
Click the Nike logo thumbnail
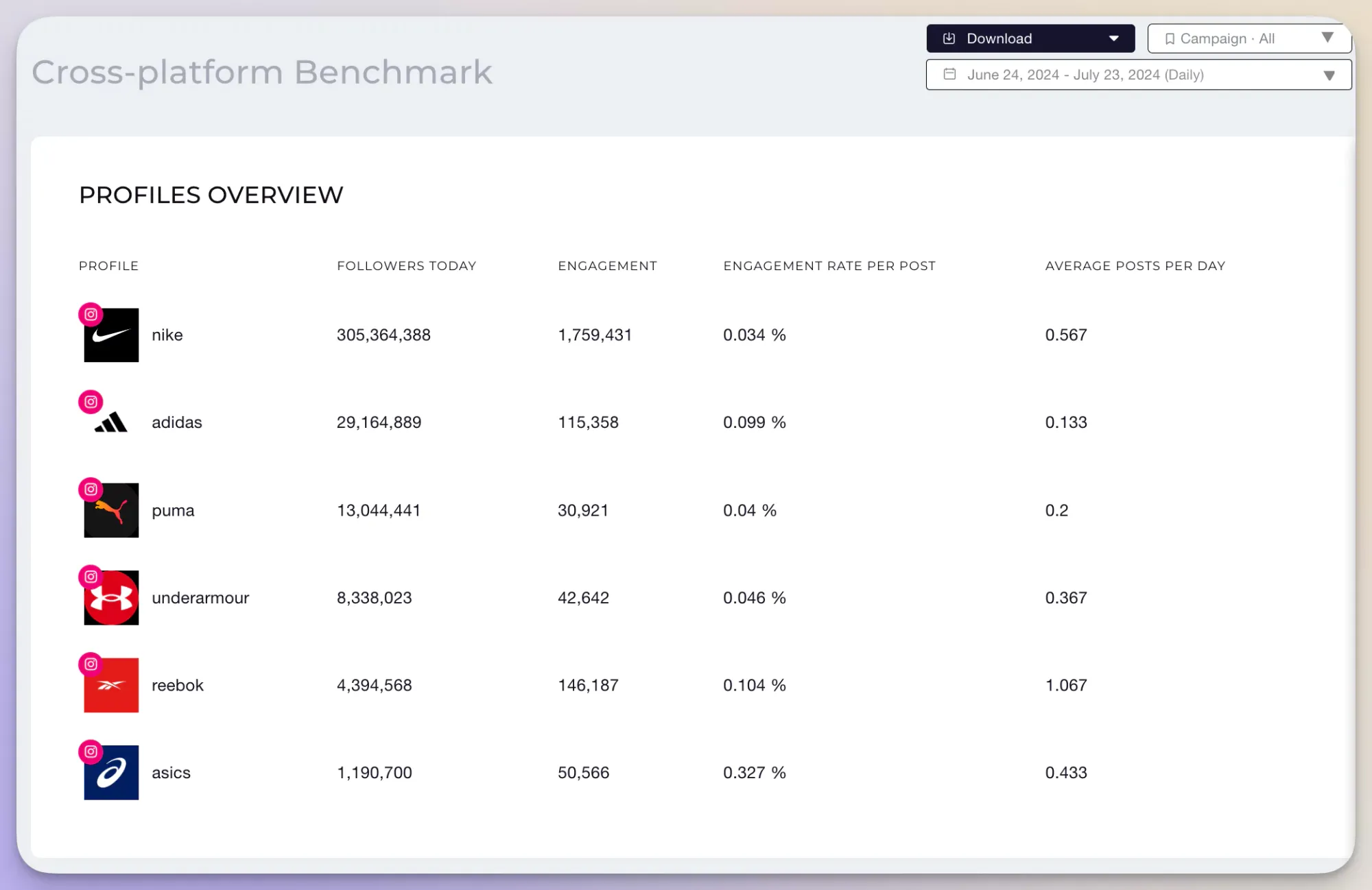(111, 335)
